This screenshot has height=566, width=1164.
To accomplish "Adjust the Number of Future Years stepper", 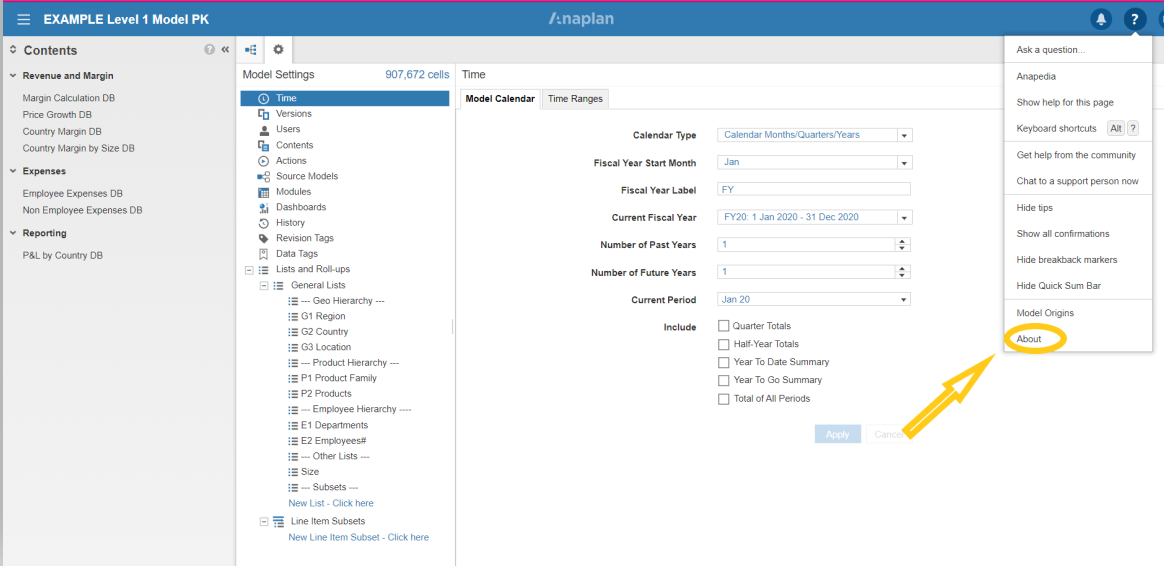I will (x=903, y=272).
